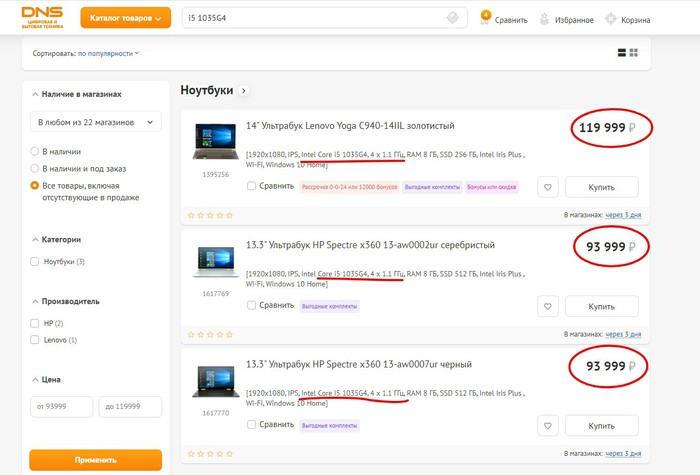
Task: Check the HP manufacturer filter
Action: (x=36, y=324)
